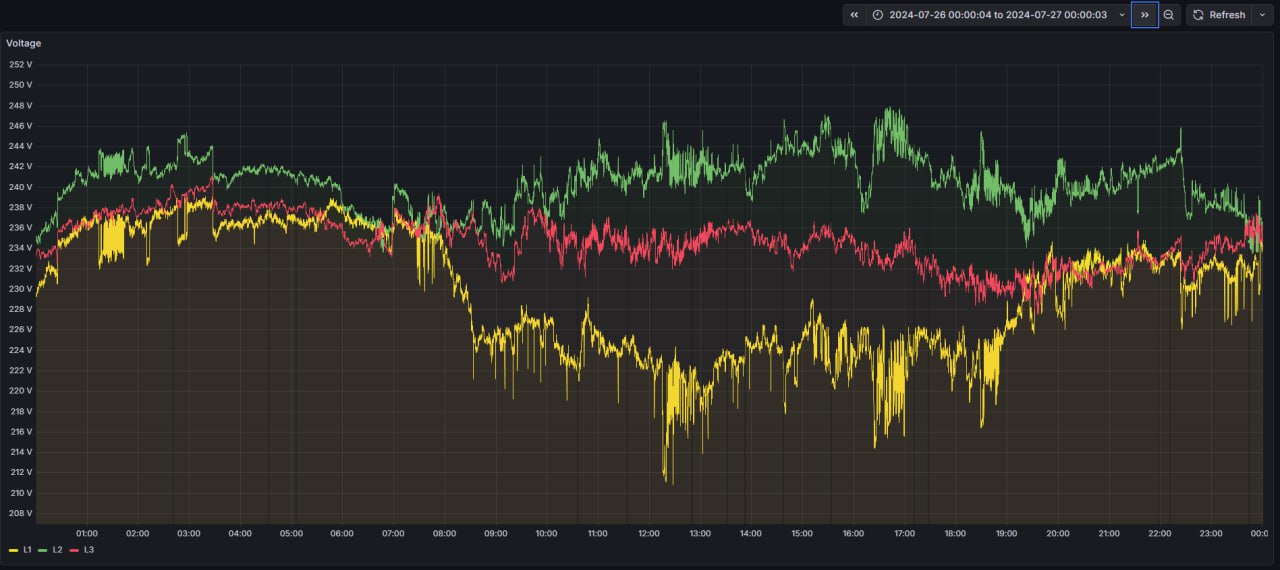The width and height of the screenshot is (1280, 570).
Task: Toggle L1 series via legend label
Action: point(28,550)
